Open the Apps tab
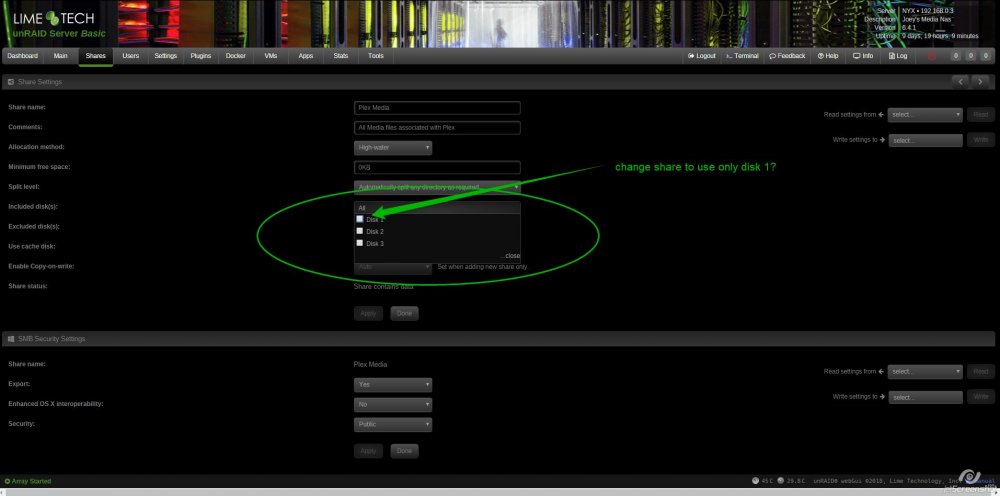1000x496 pixels. (305, 56)
